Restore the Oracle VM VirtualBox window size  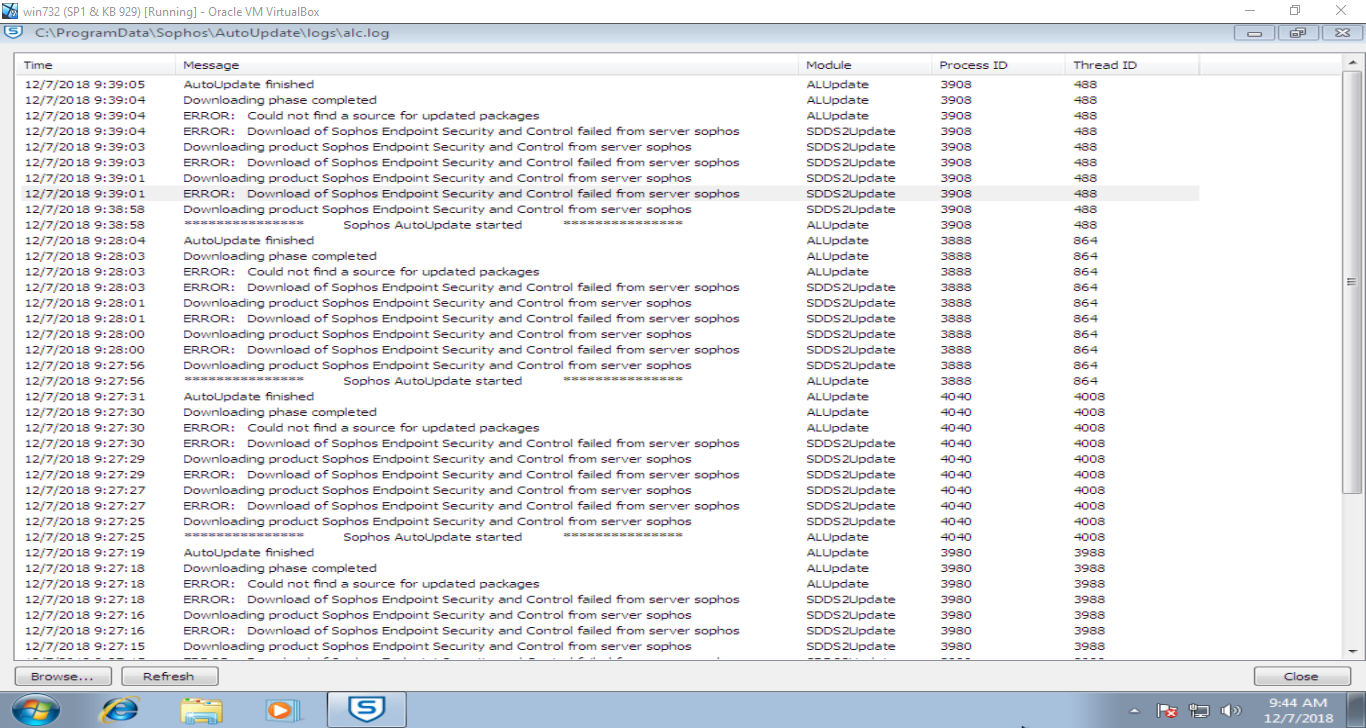pyautogui.click(x=1295, y=10)
